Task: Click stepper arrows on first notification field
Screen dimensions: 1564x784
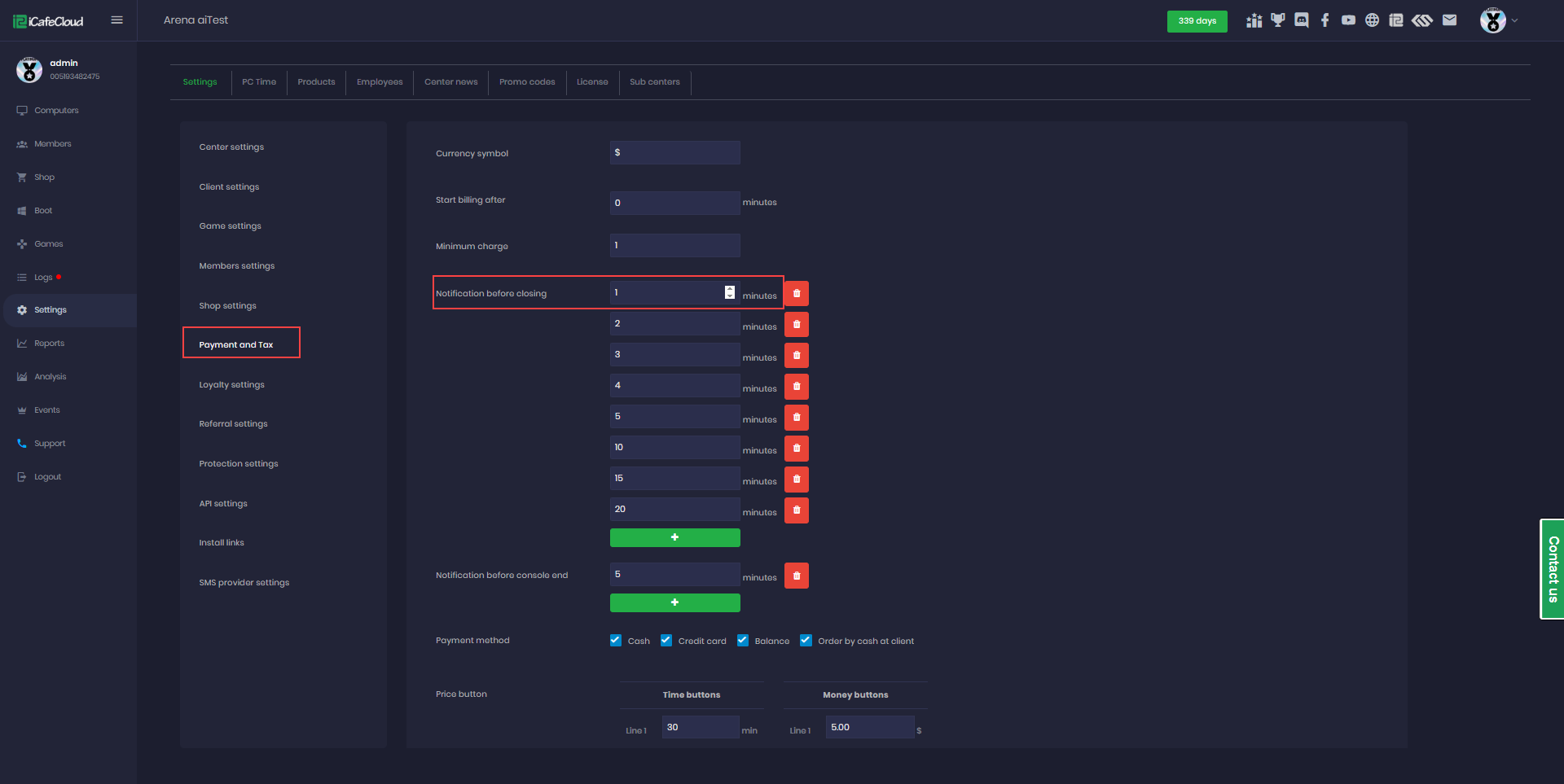Action: (730, 292)
